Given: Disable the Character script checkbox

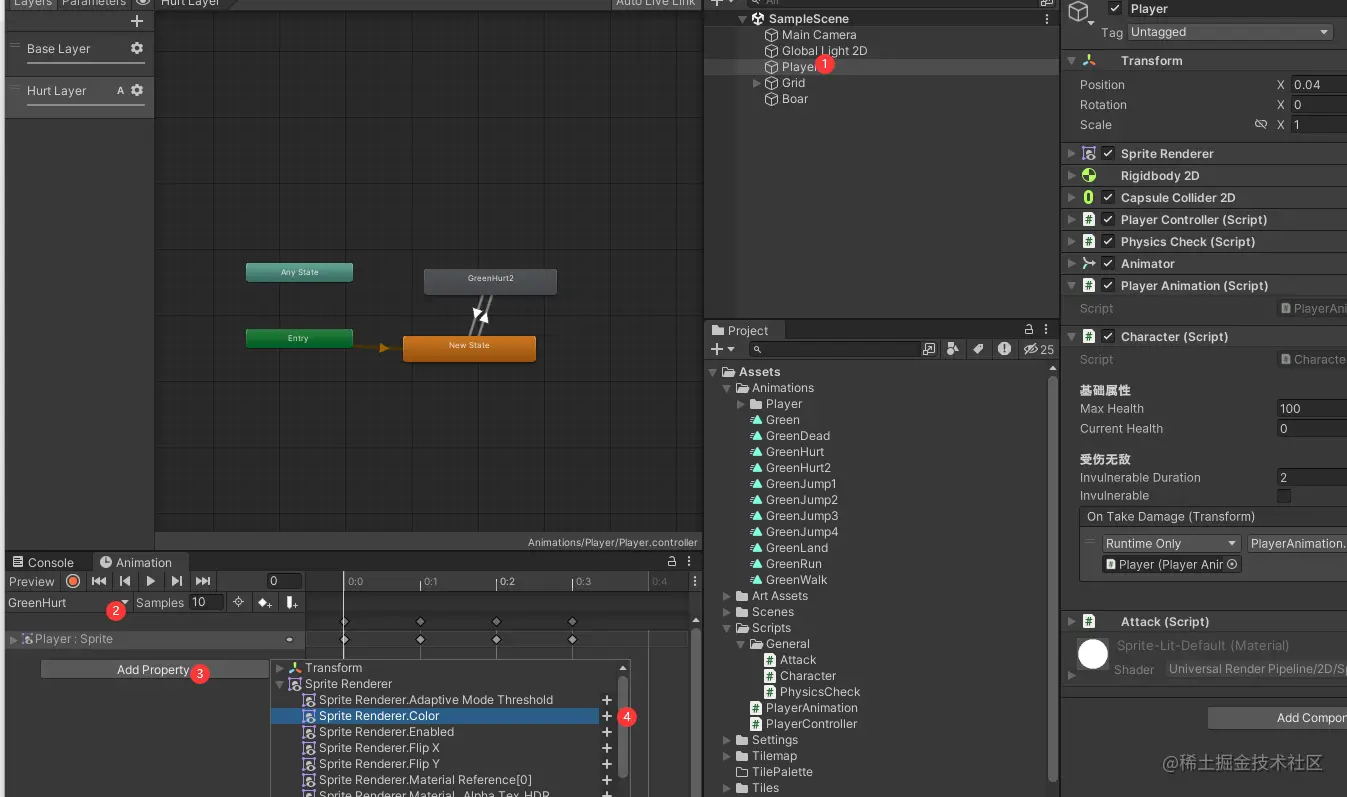Looking at the screenshot, I should point(1108,337).
